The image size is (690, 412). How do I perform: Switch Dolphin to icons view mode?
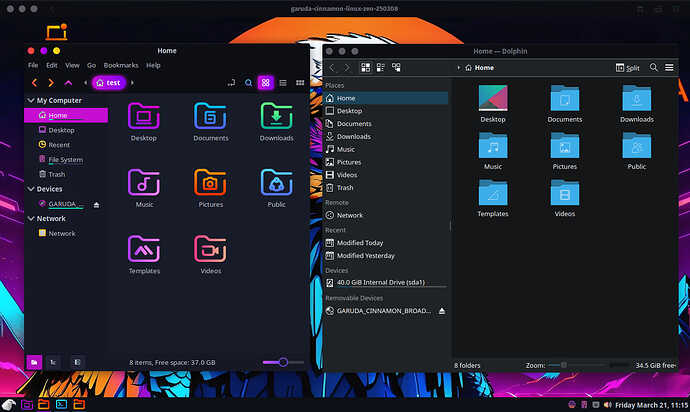pyautogui.click(x=365, y=67)
